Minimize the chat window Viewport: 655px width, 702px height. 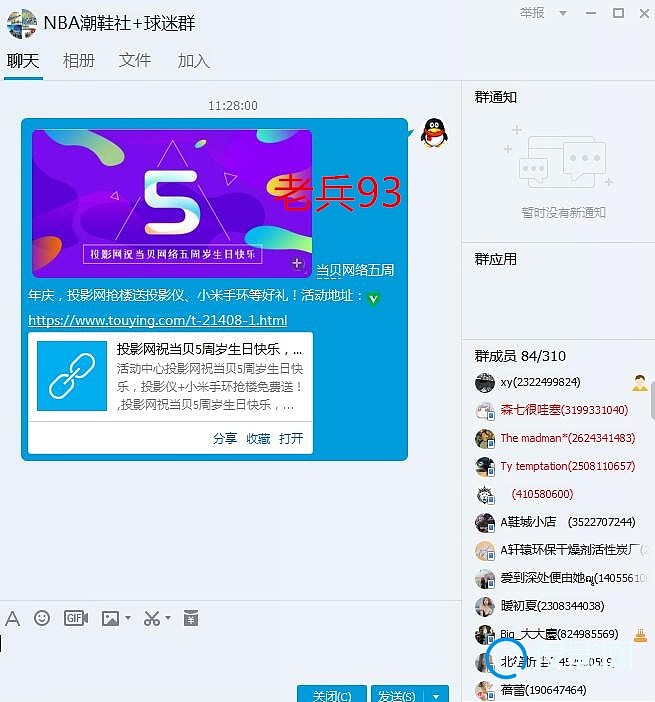(591, 13)
